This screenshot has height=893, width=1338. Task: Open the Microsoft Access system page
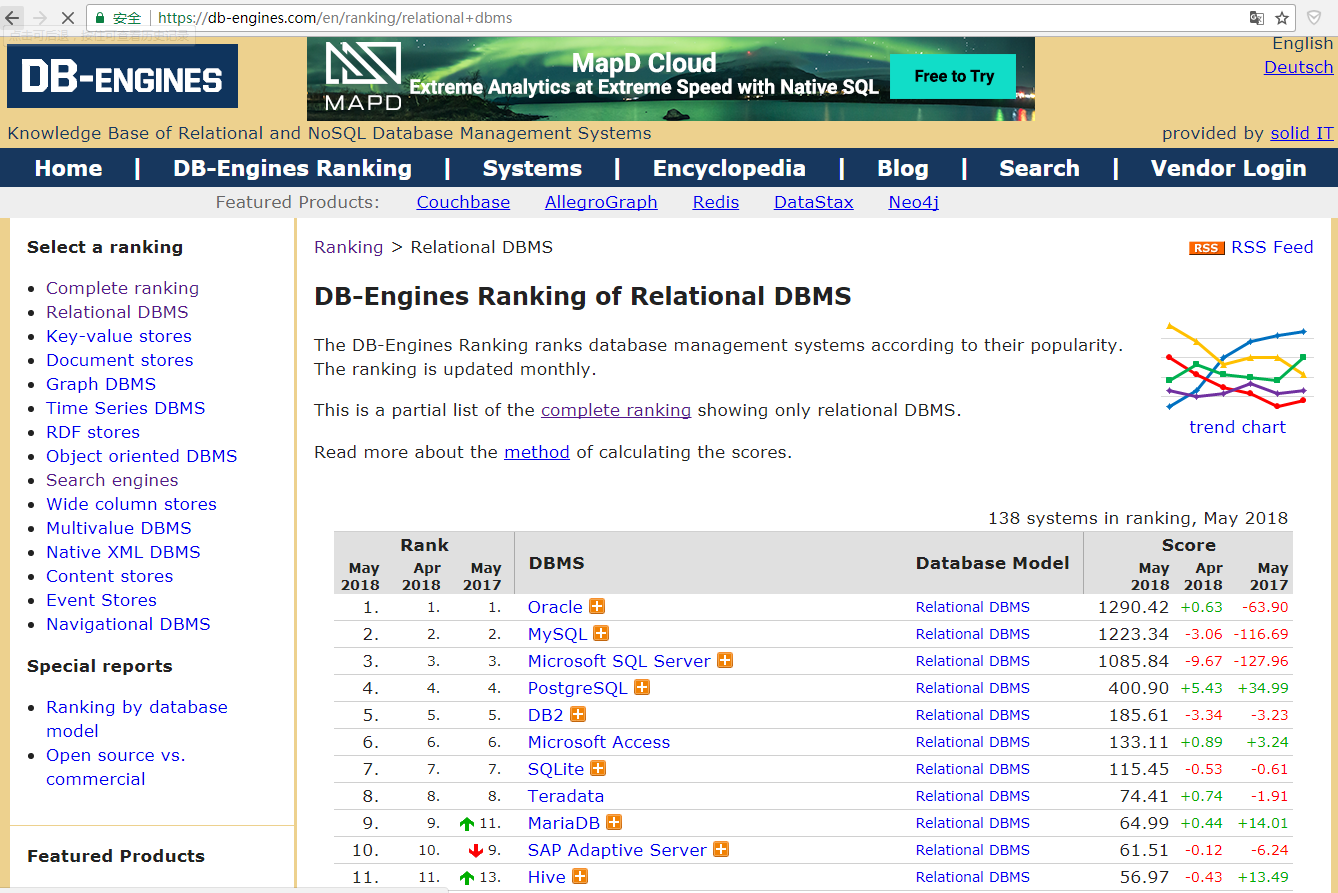(599, 742)
